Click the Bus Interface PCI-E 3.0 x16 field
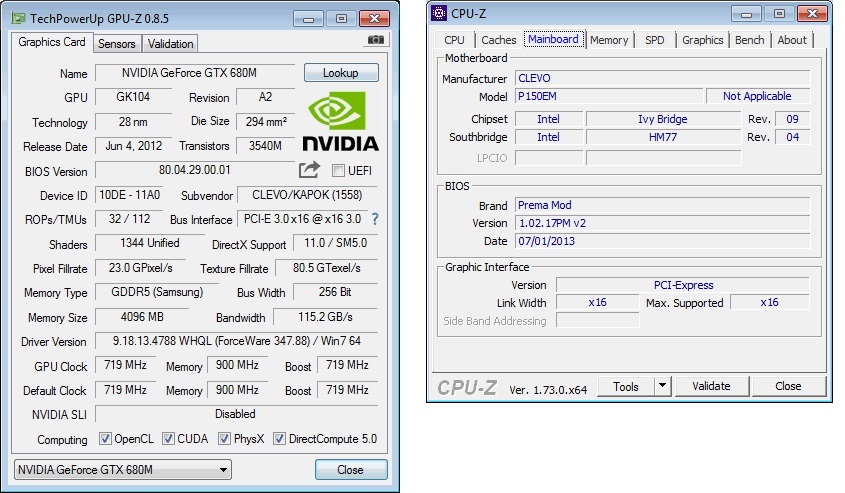845x493 pixels. pos(302,219)
